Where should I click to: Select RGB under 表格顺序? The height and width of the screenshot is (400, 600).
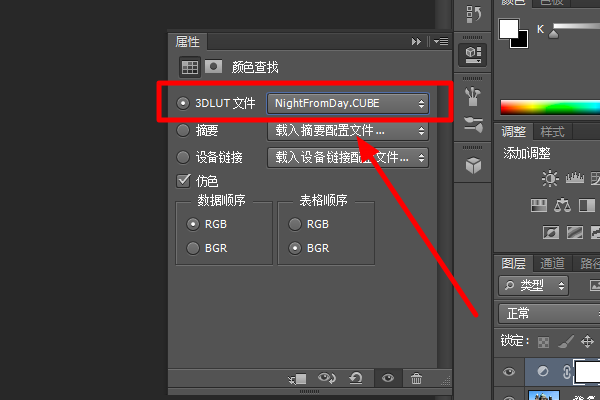pos(295,224)
